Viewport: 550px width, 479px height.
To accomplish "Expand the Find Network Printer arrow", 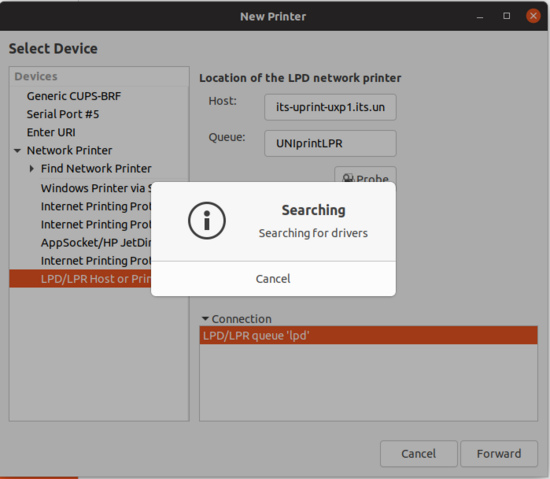I will (32, 169).
